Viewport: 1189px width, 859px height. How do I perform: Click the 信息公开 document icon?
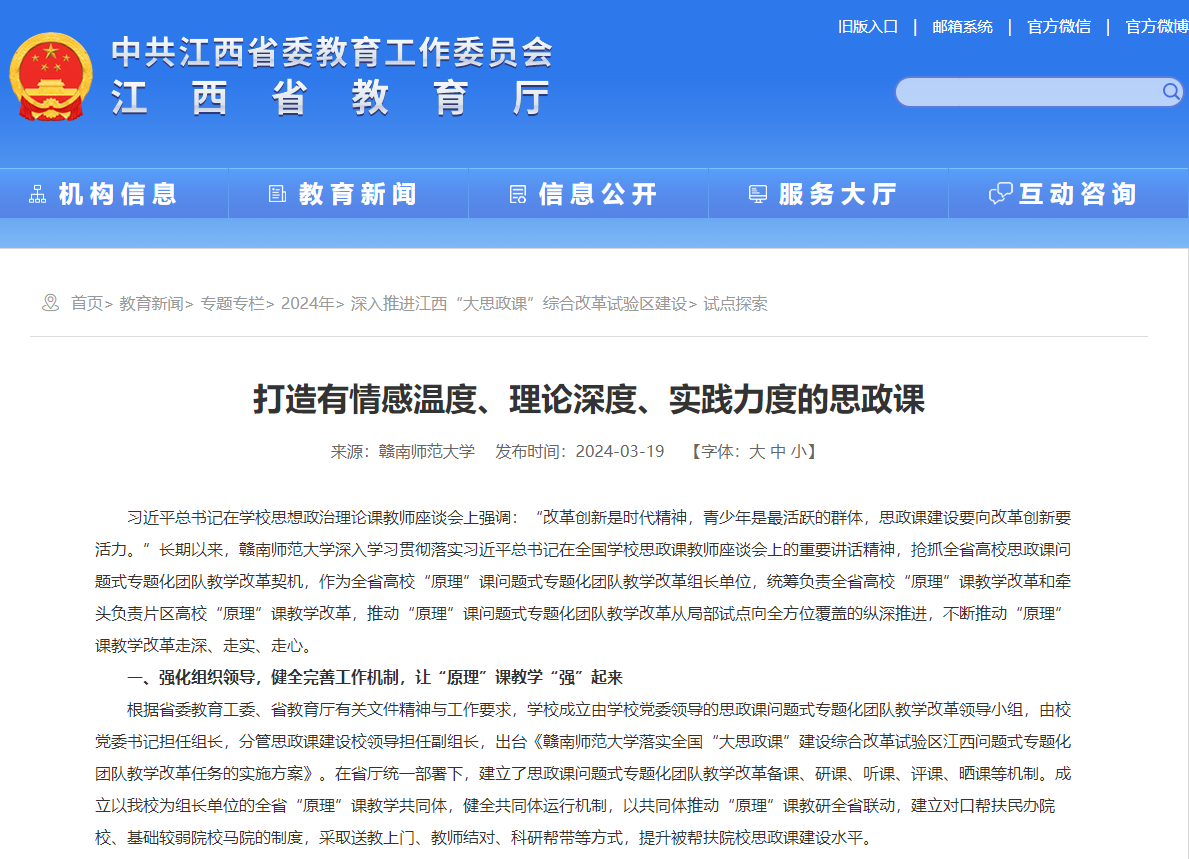pyautogui.click(x=518, y=194)
